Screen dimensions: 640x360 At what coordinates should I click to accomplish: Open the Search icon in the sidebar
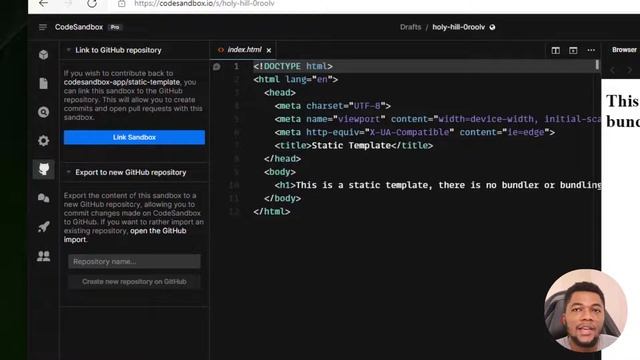(43, 112)
